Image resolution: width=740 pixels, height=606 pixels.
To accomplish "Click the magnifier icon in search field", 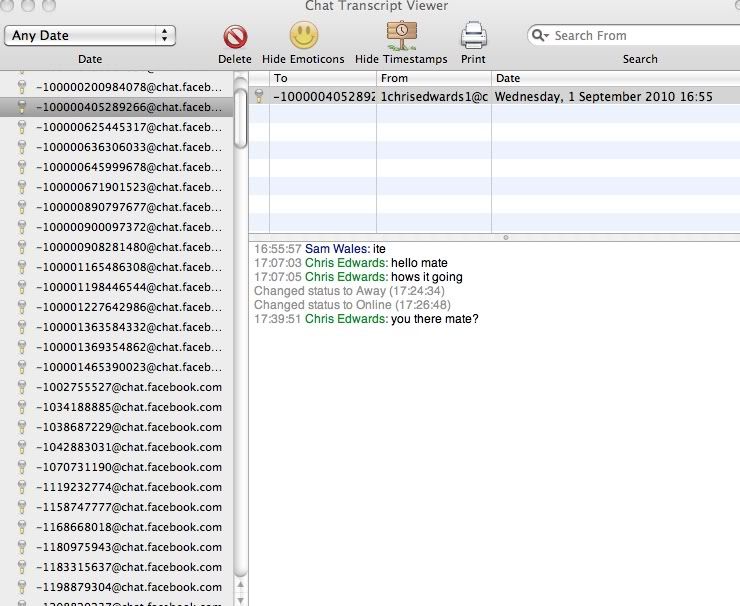I will 541,35.
